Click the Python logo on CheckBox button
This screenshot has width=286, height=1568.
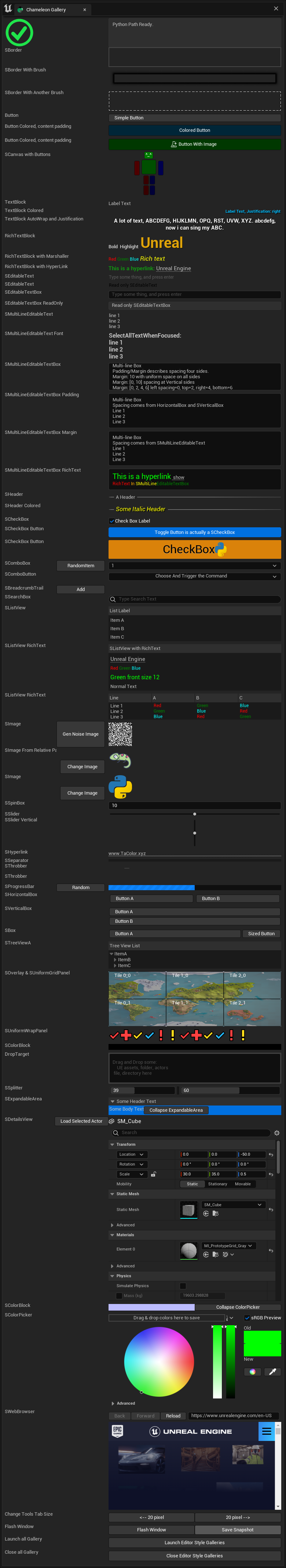click(x=221, y=549)
